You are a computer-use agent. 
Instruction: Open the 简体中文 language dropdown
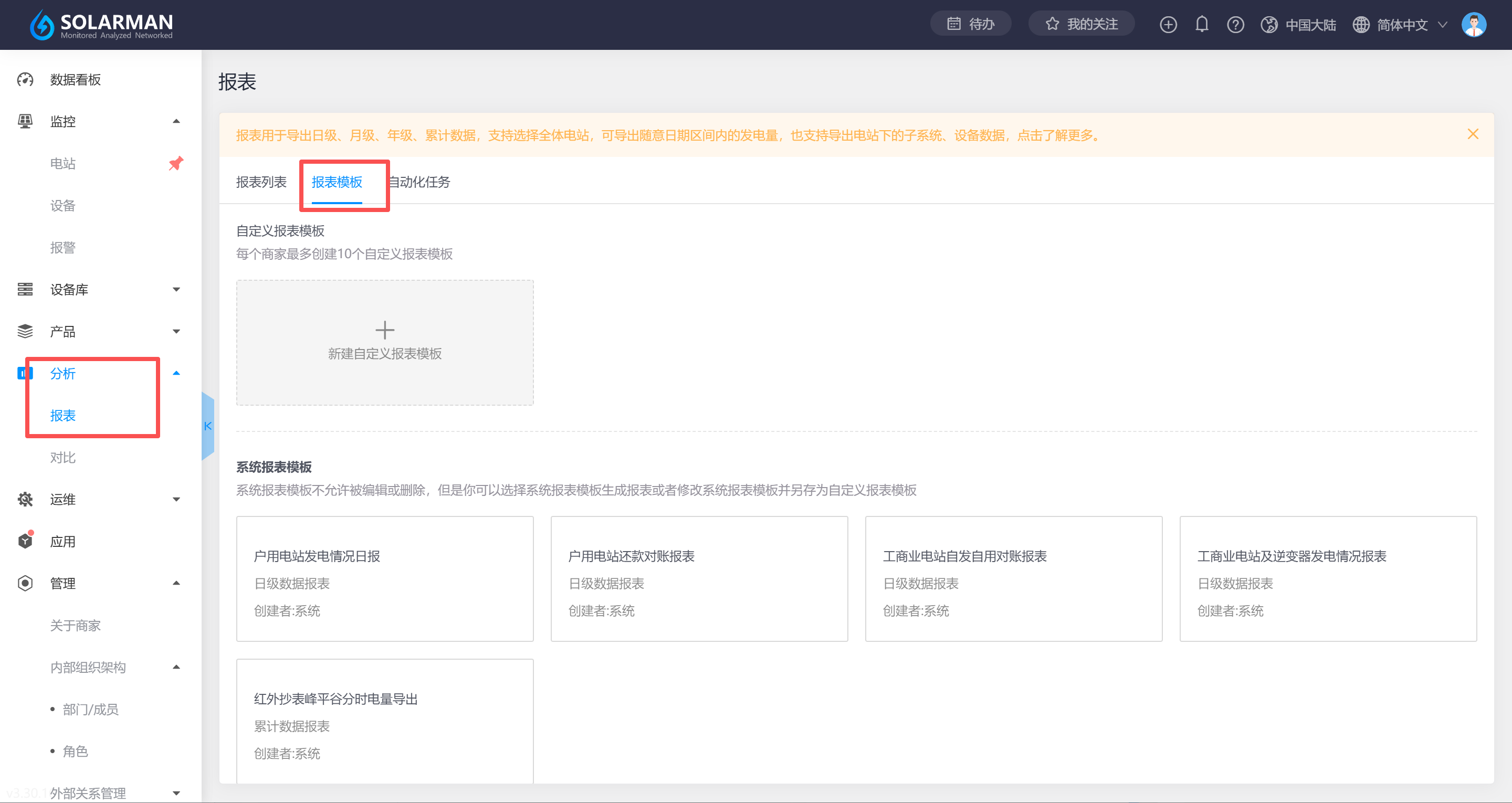[1403, 25]
